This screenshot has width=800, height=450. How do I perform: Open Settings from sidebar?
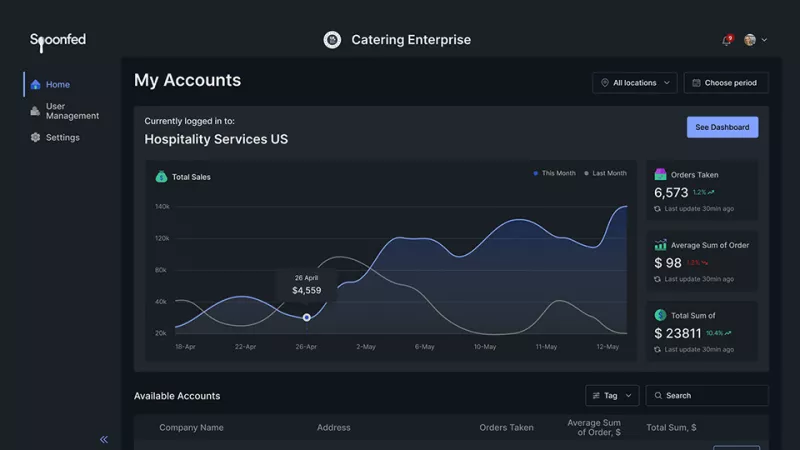coord(62,138)
